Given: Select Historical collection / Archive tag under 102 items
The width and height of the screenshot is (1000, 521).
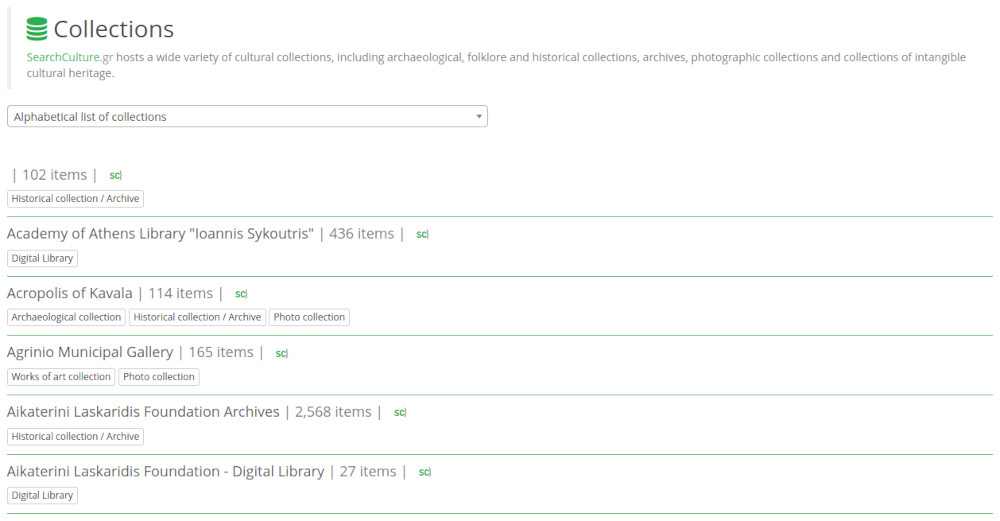Looking at the screenshot, I should click(75, 199).
